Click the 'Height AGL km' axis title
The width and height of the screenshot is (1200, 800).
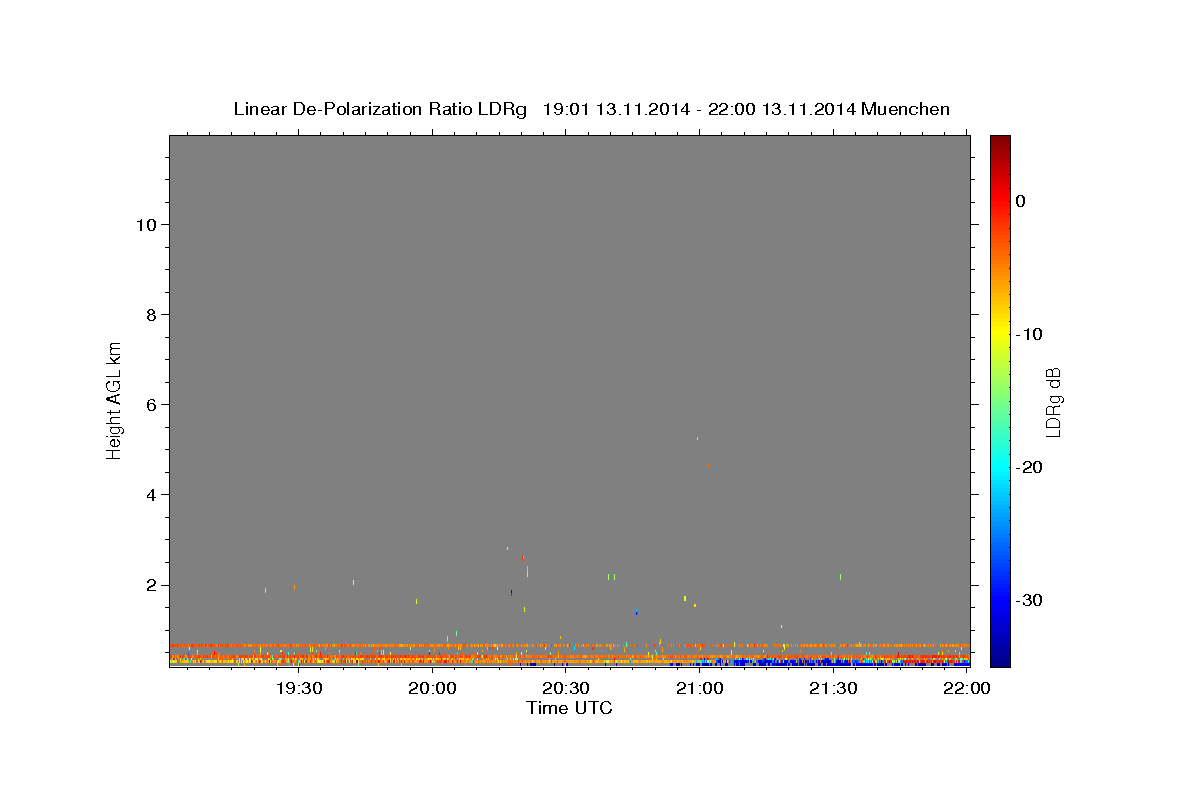[114, 399]
